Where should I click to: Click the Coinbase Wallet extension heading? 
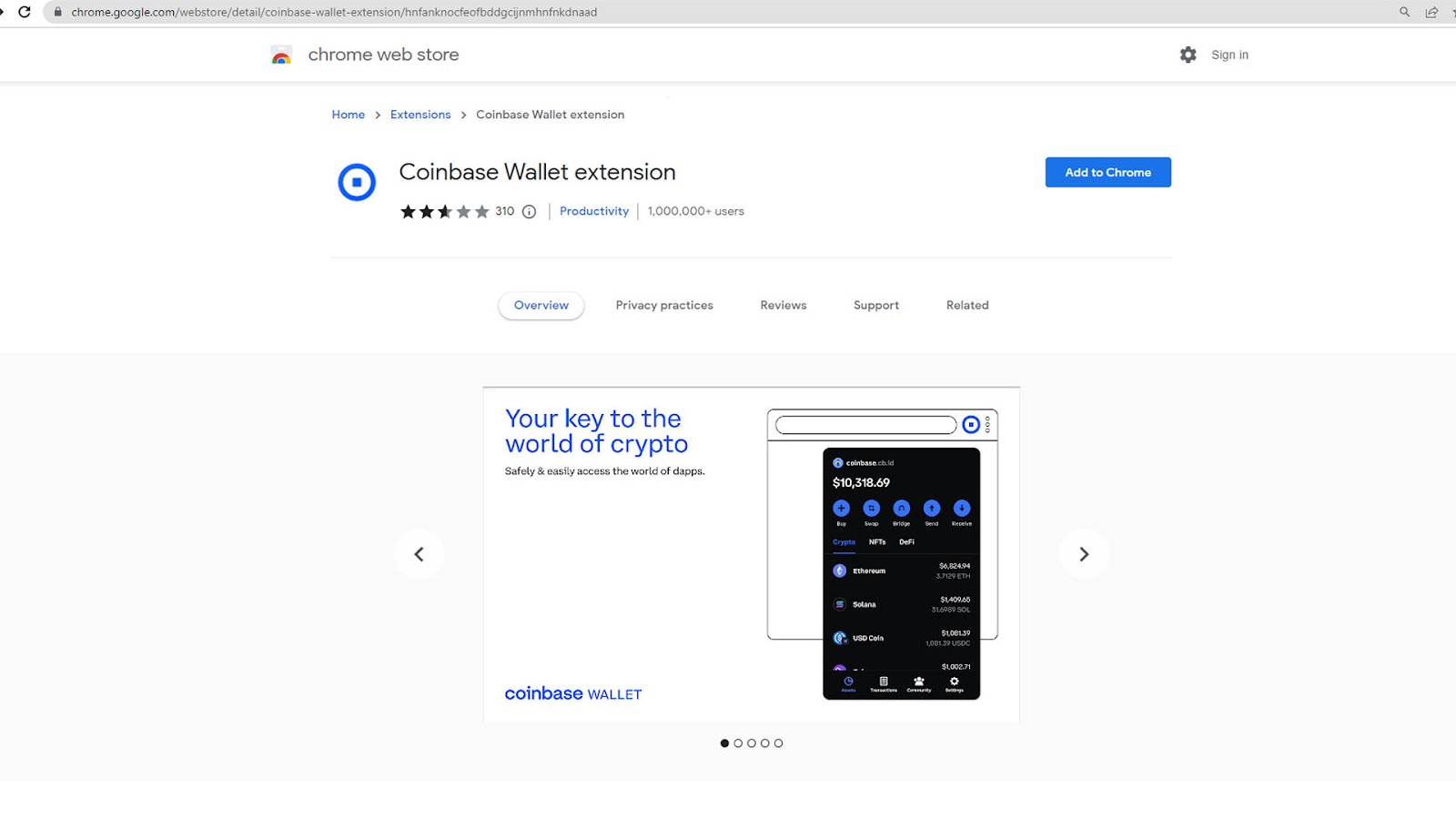pyautogui.click(x=537, y=172)
